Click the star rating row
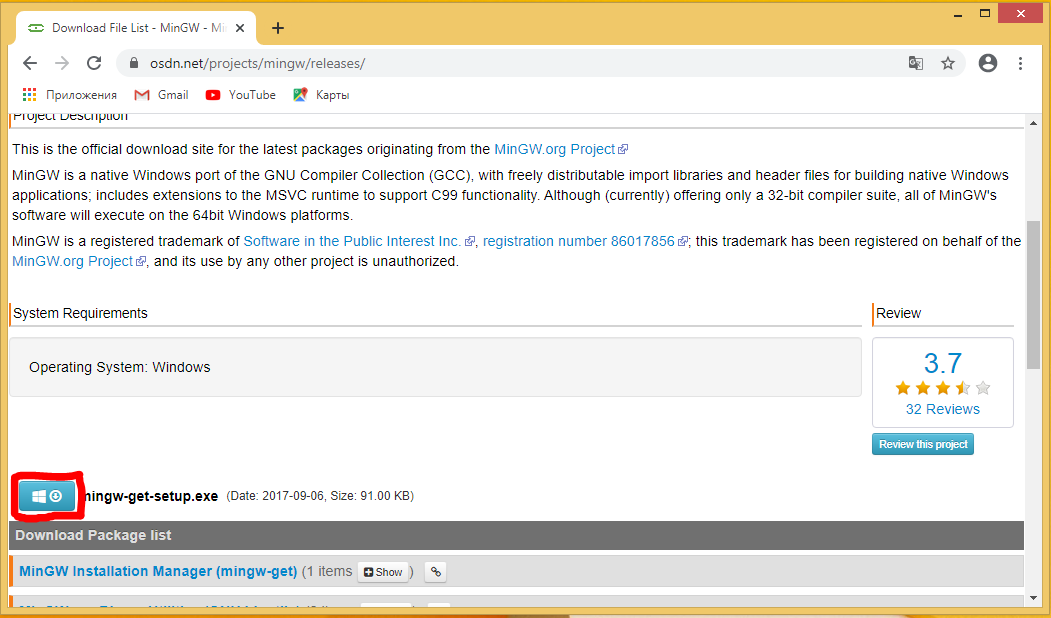The image size is (1051, 618). click(x=942, y=388)
